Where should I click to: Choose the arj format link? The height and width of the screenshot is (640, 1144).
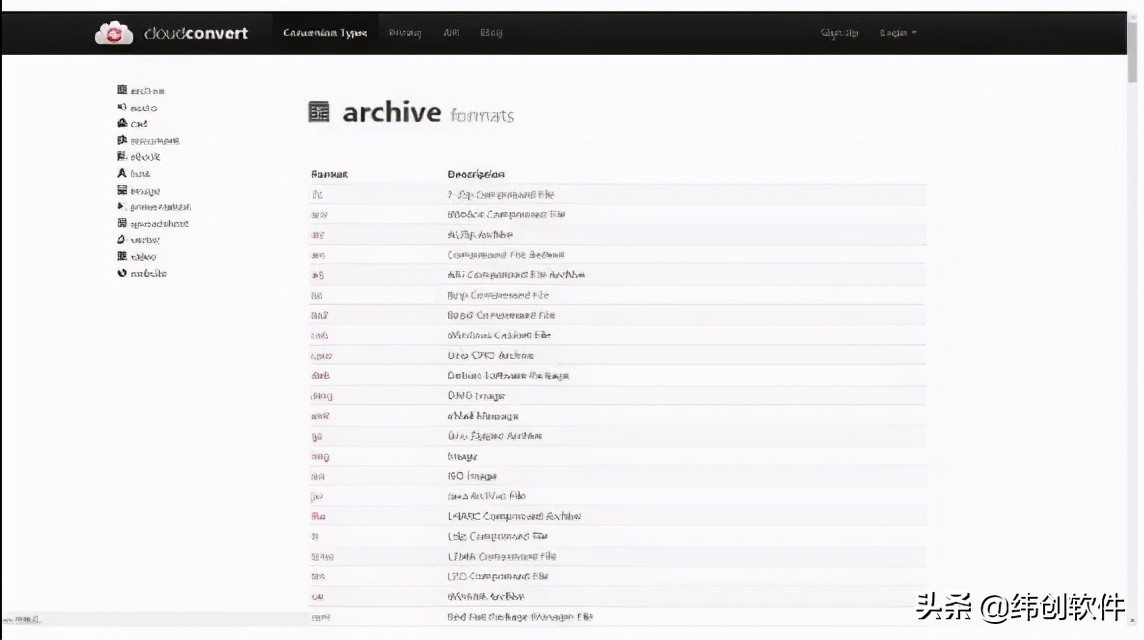pos(317,275)
